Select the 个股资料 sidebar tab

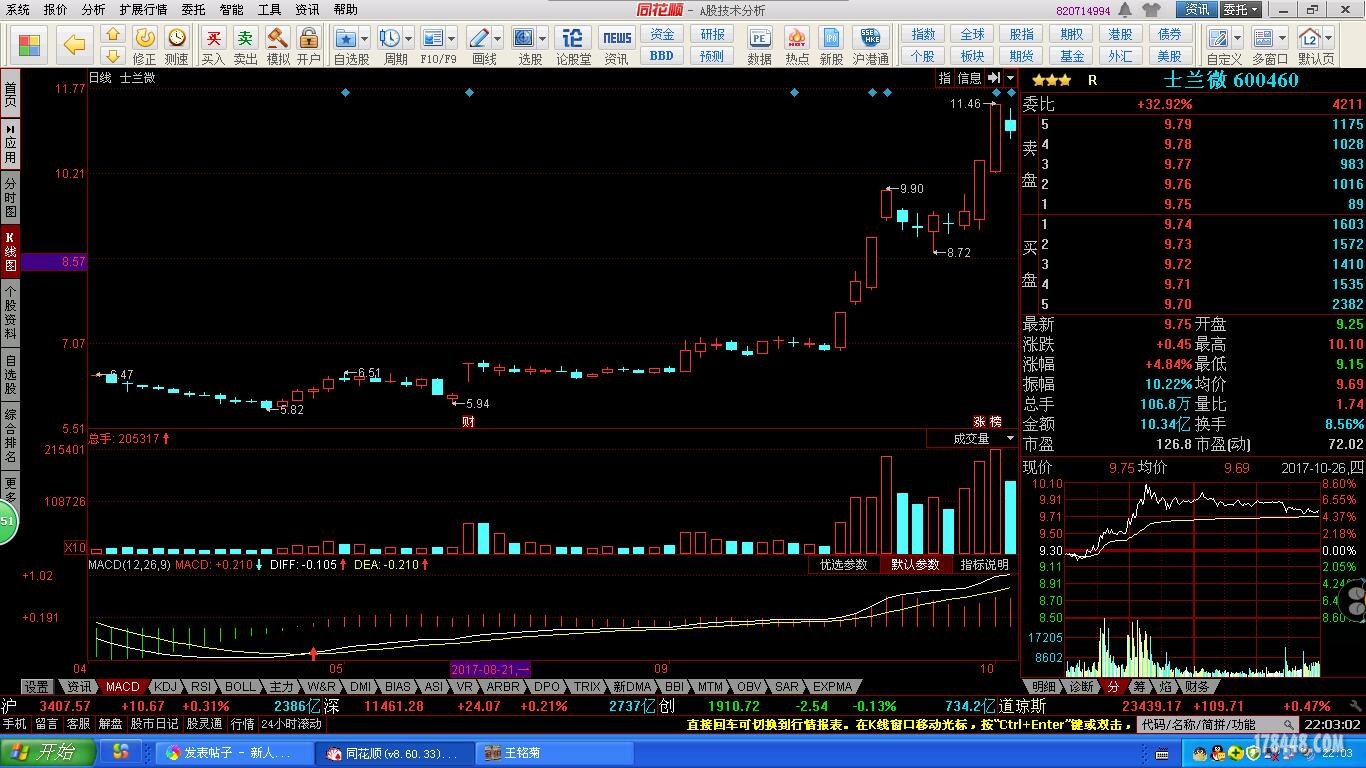tap(10, 312)
